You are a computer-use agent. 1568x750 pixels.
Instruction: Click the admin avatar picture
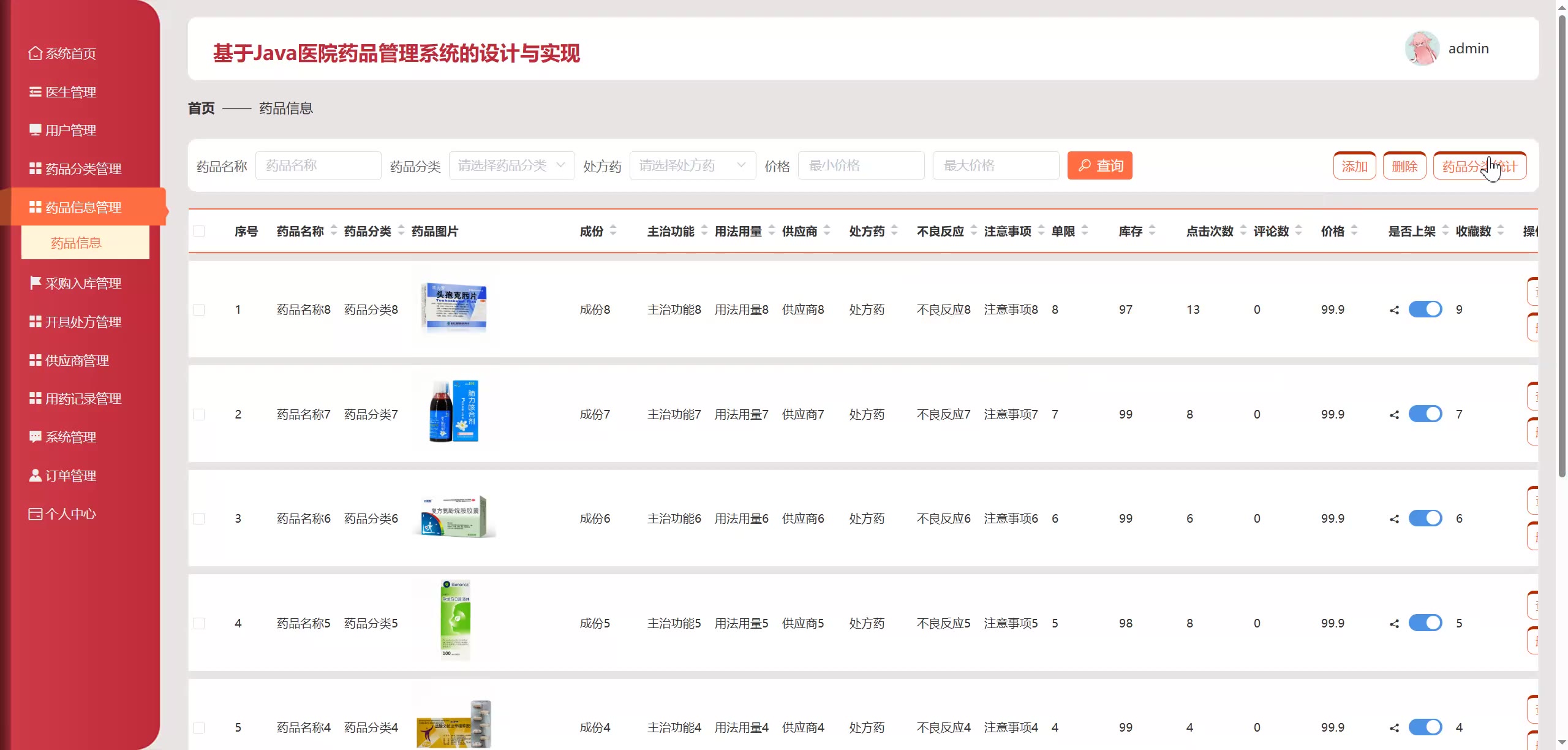click(x=1422, y=48)
